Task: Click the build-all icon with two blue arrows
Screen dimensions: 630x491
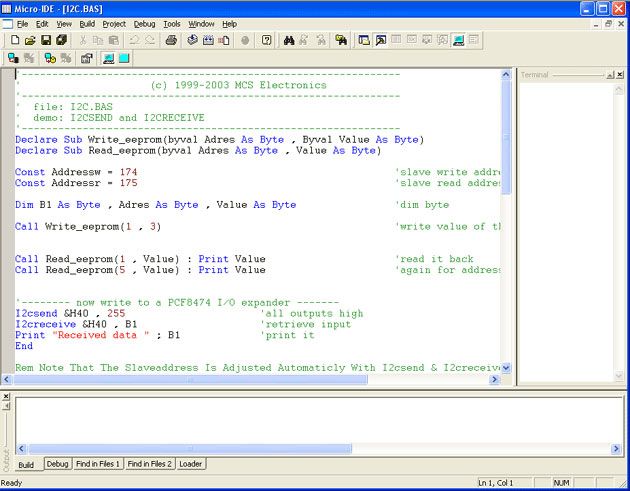Action: pos(208,40)
